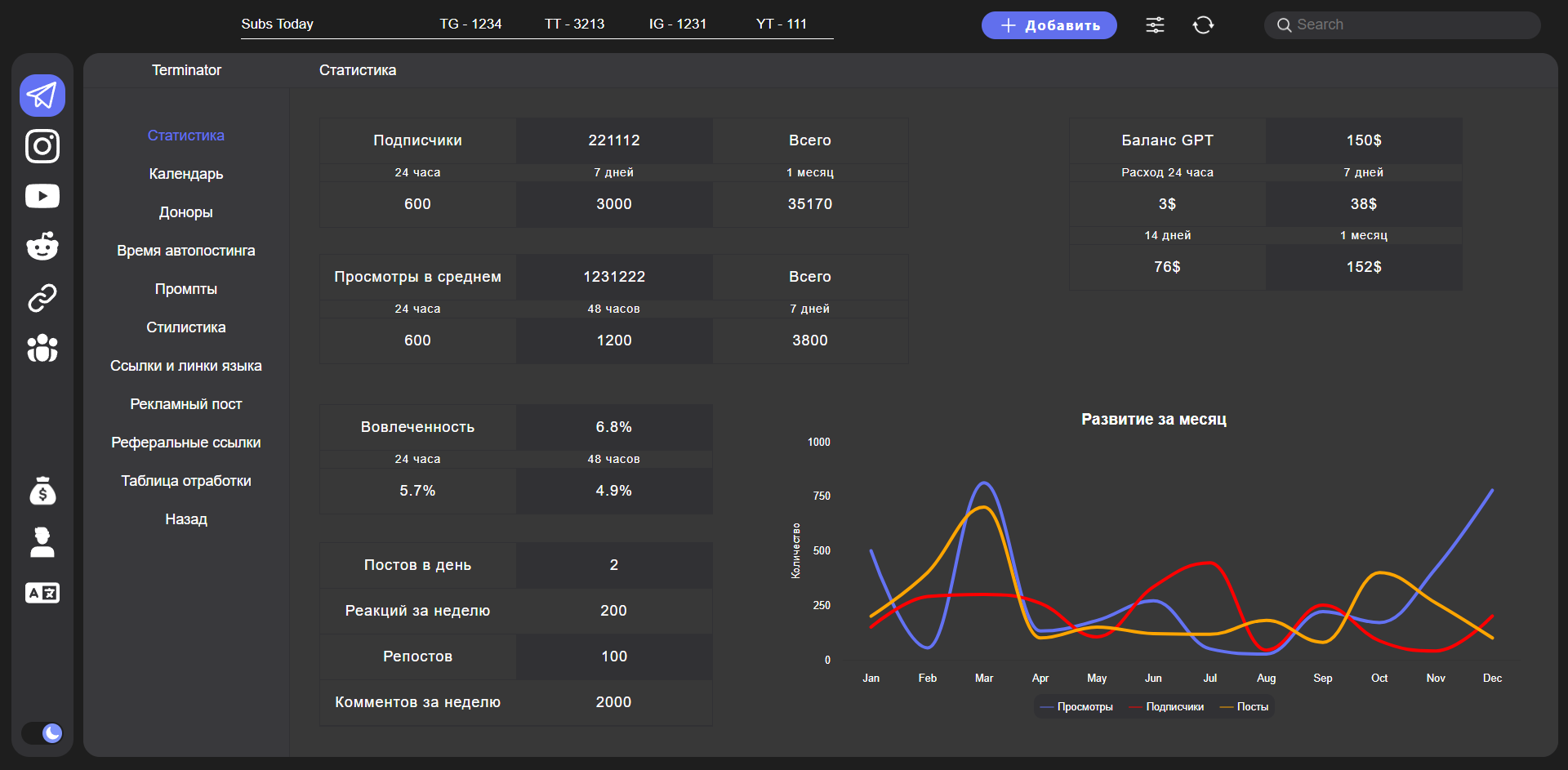Open Доноры menu item

[186, 212]
